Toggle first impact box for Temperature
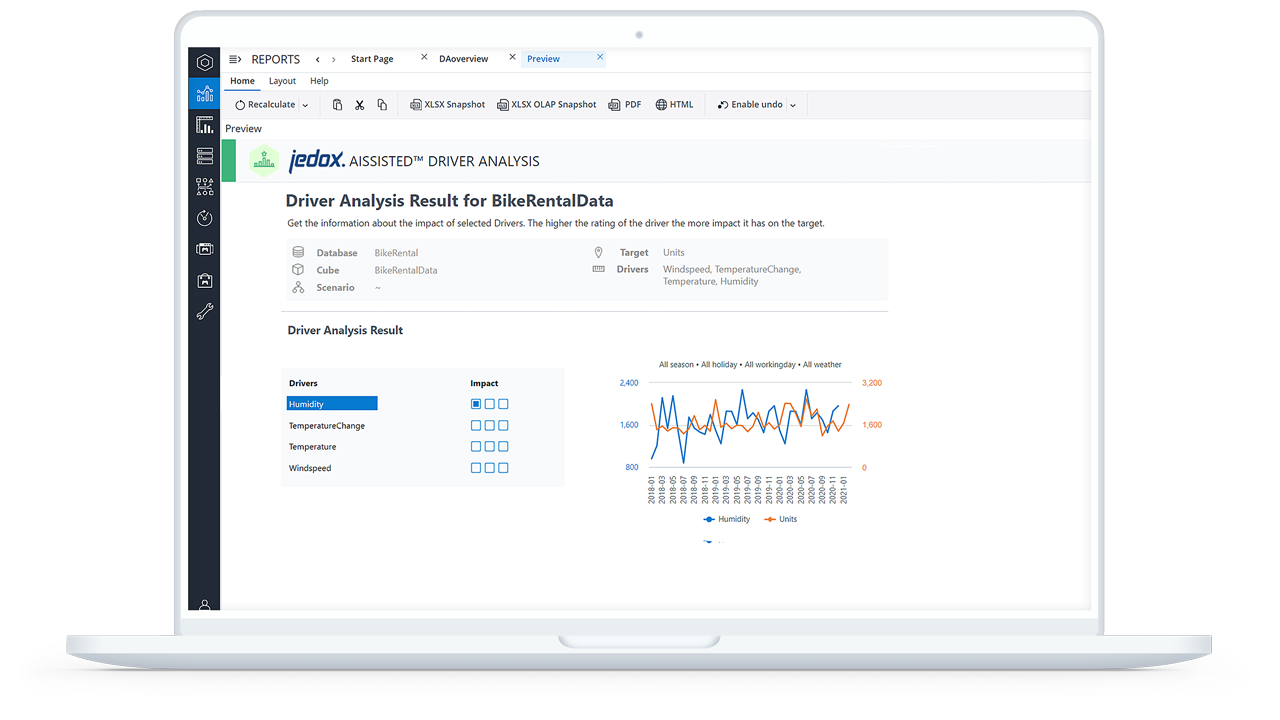This screenshot has height=720, width=1280. point(476,447)
